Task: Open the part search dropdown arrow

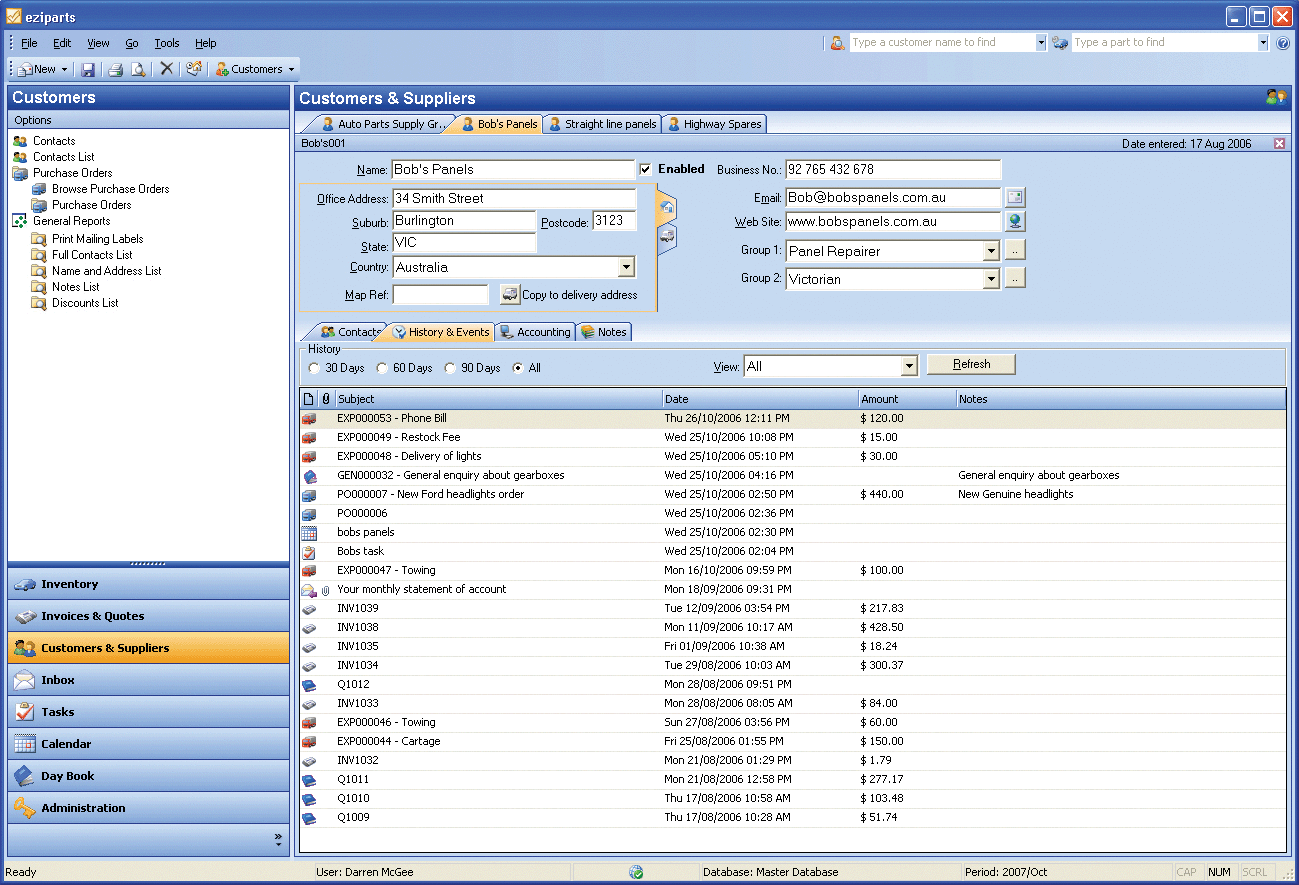Action: [x=1263, y=43]
